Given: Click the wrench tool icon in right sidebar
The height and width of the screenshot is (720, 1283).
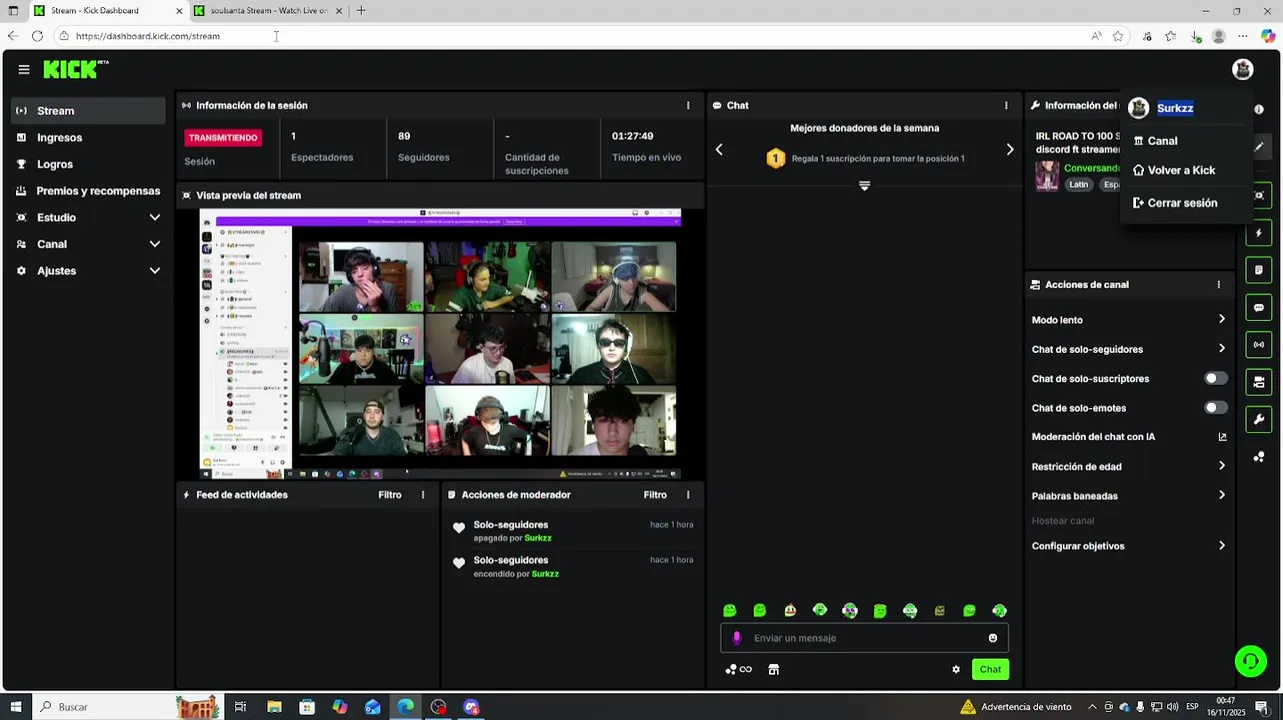Looking at the screenshot, I should pos(1259,420).
